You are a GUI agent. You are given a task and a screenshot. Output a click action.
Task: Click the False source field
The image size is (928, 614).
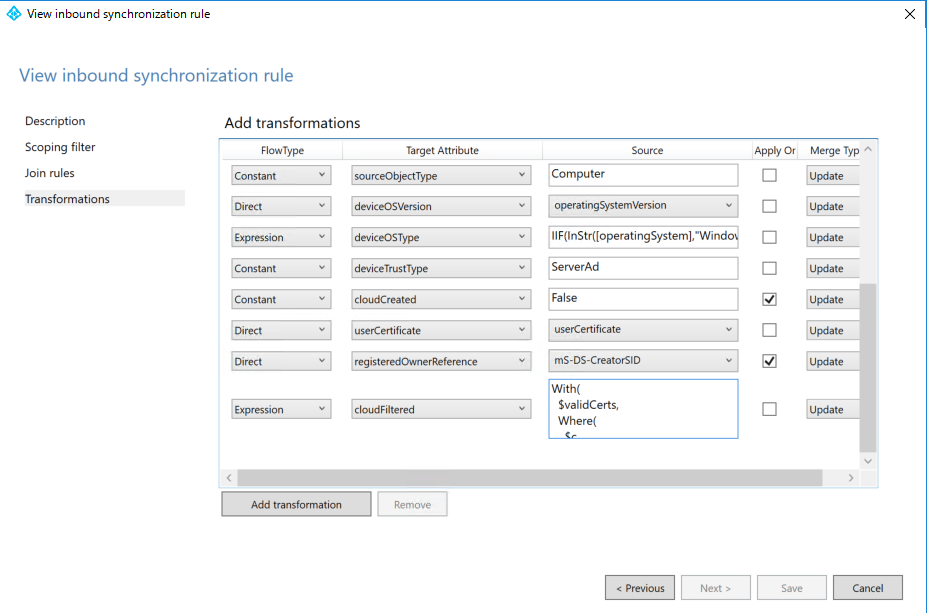[x=643, y=298]
